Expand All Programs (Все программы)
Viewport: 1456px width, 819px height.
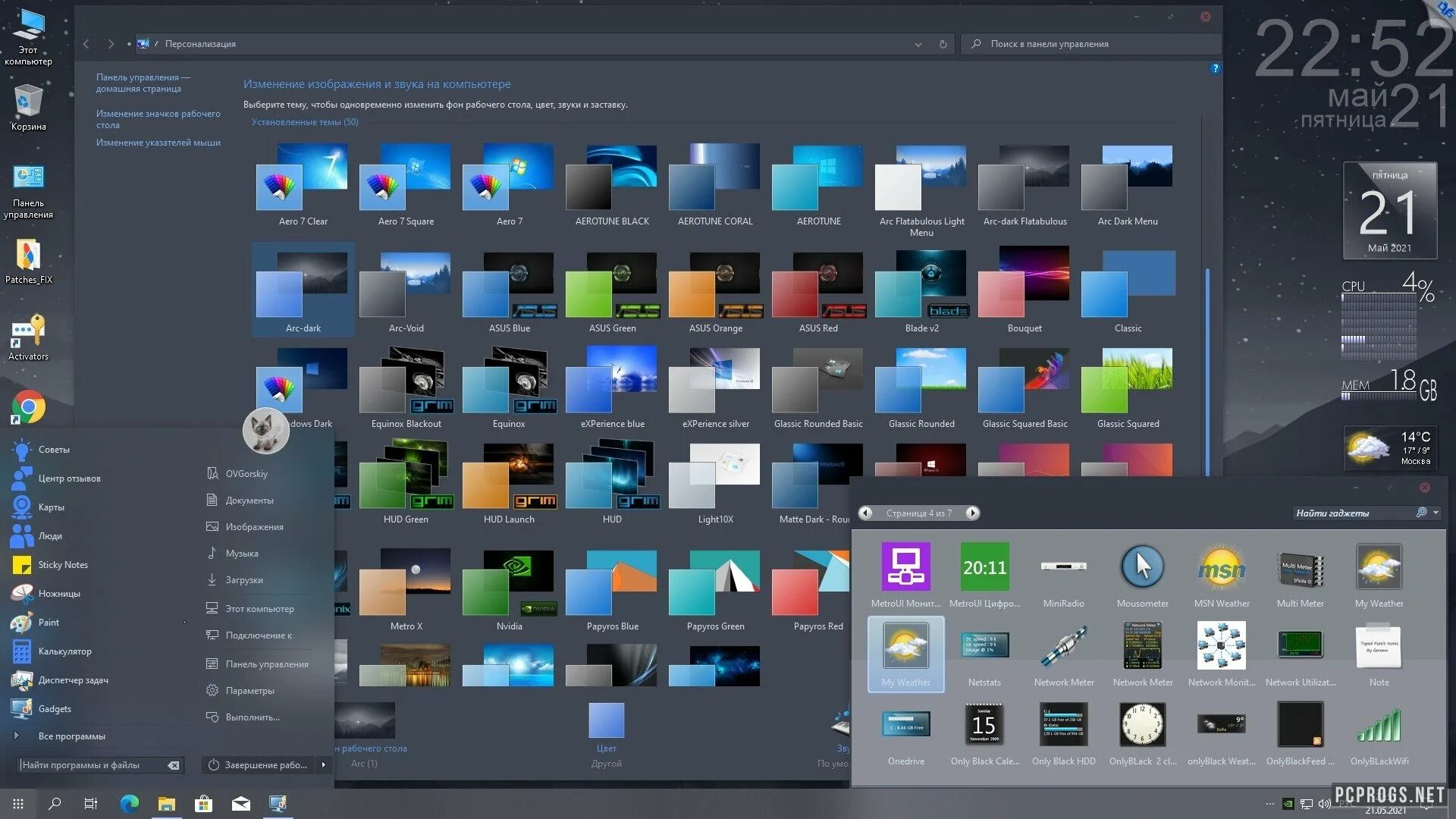(72, 736)
